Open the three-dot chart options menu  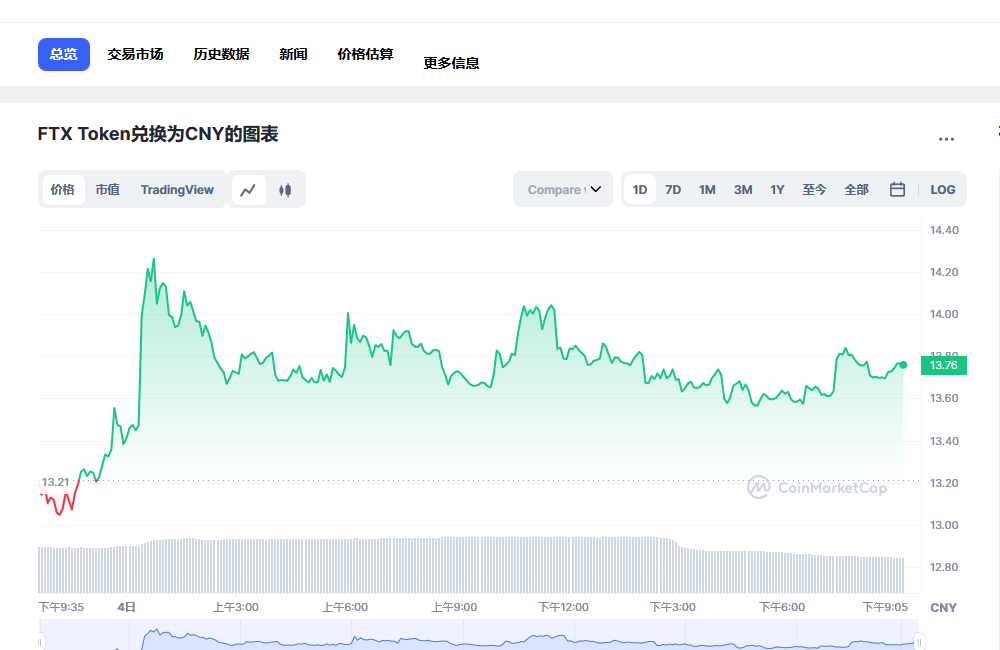[x=946, y=138]
